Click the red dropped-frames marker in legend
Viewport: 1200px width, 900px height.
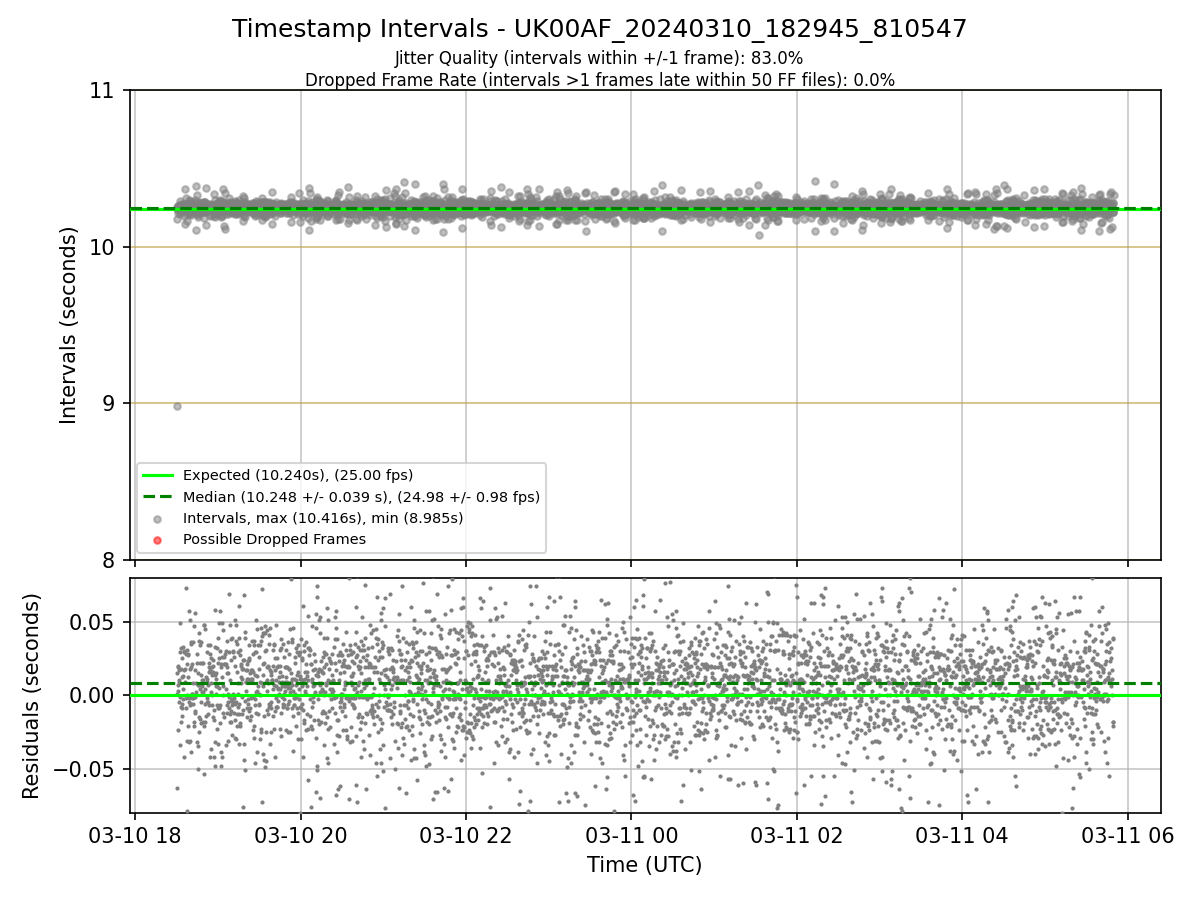point(158,540)
